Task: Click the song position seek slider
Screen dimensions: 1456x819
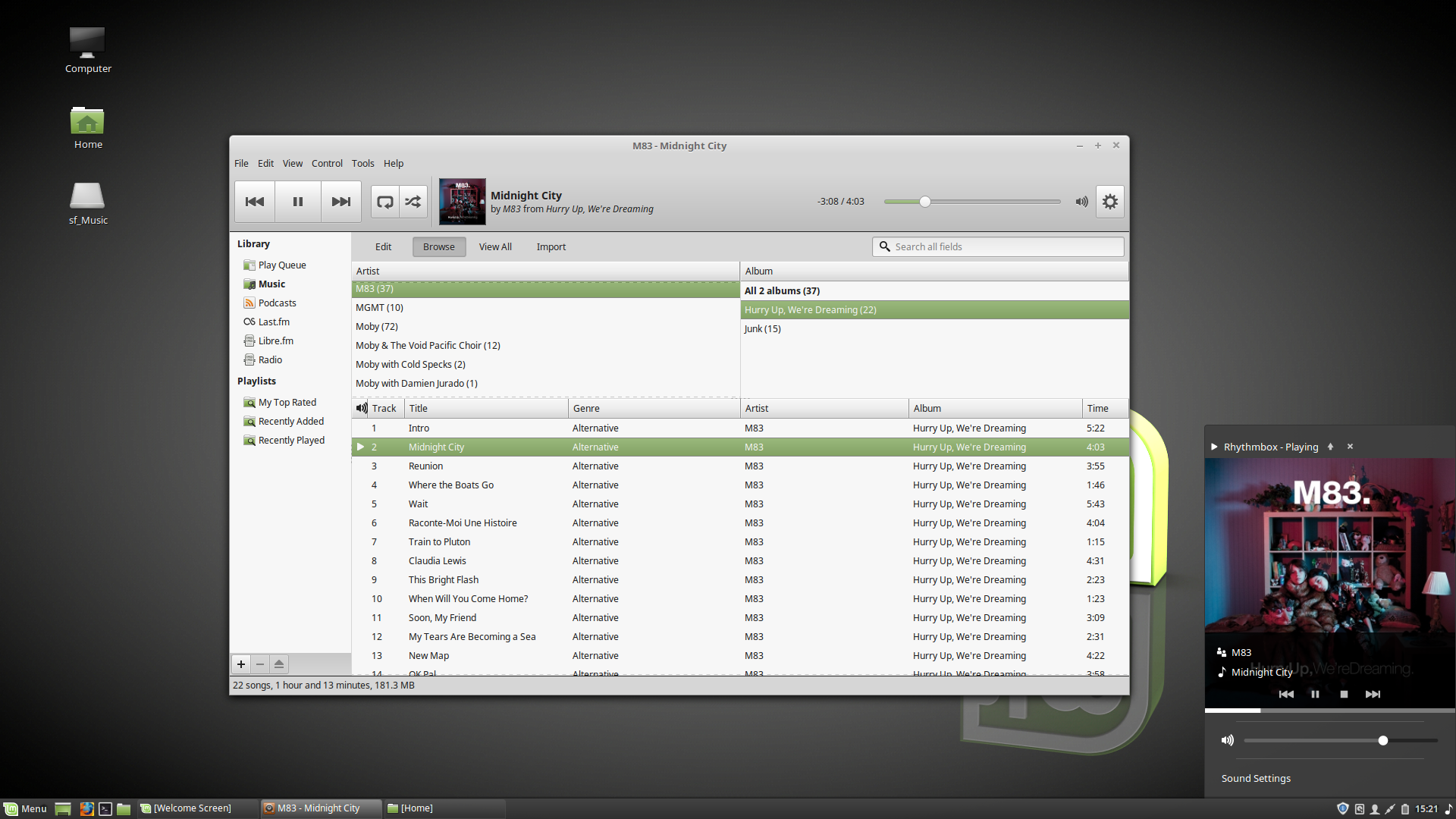Action: (972, 202)
